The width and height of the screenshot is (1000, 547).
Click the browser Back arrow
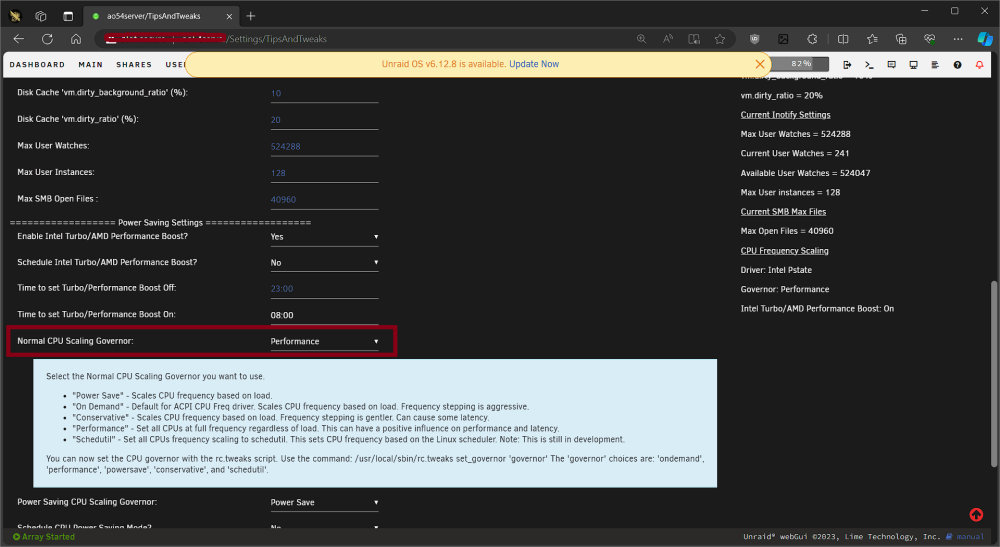(x=18, y=39)
